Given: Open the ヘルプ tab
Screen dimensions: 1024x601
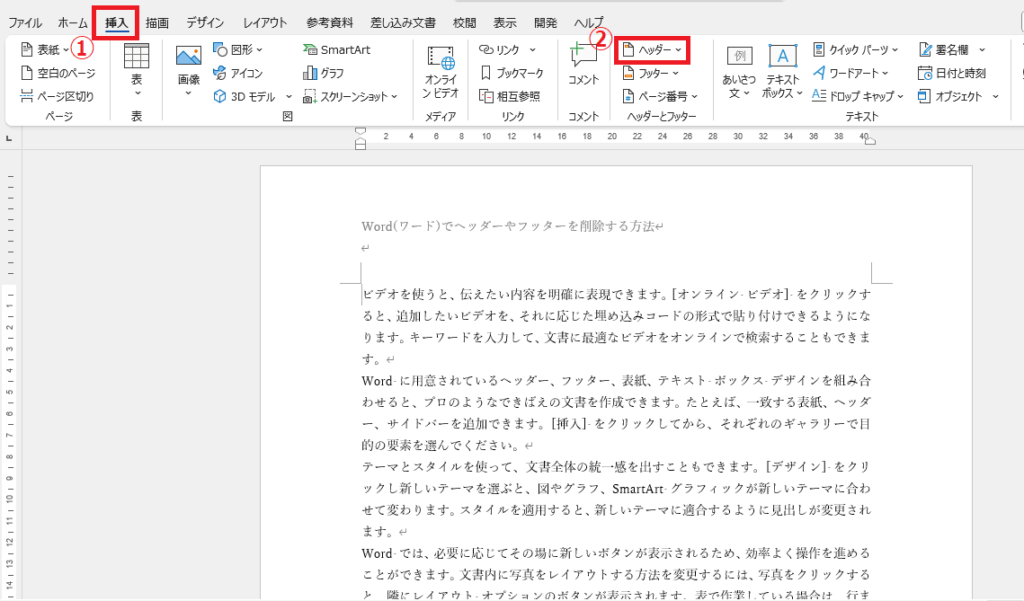Looking at the screenshot, I should (x=588, y=23).
